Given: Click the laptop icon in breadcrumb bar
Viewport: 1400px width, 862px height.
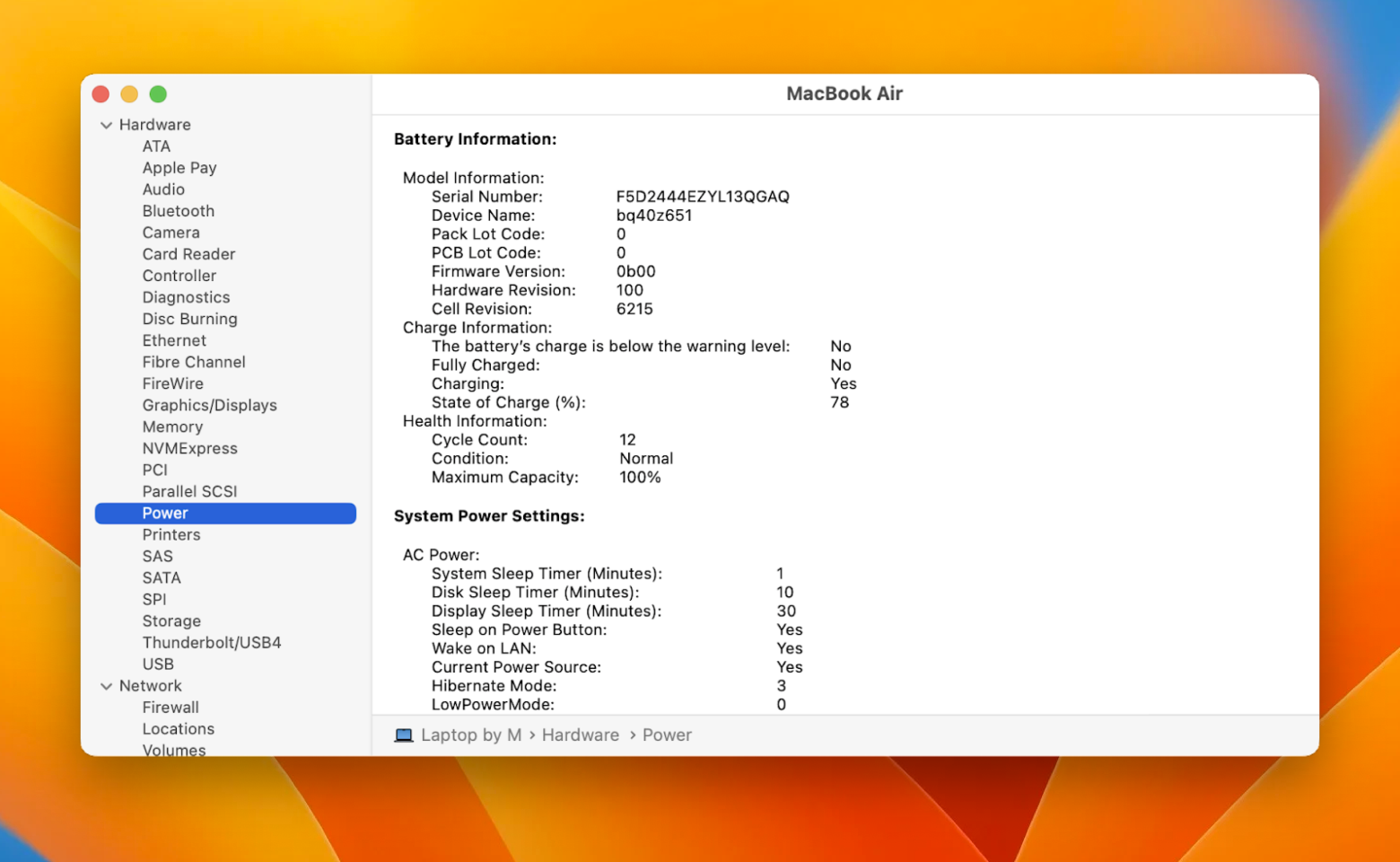Looking at the screenshot, I should pyautogui.click(x=404, y=734).
